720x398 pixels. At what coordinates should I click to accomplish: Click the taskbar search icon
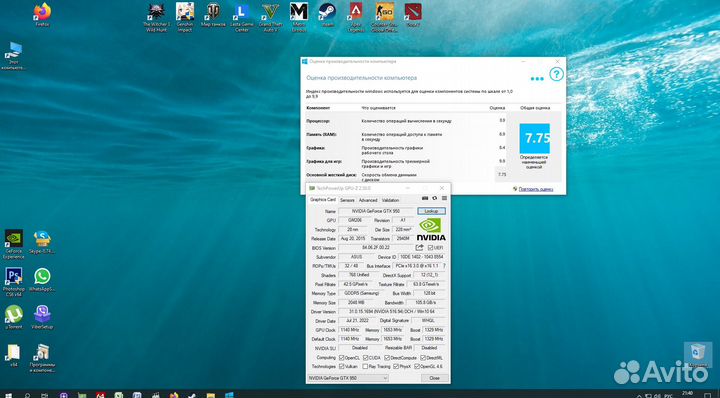[x=27, y=394]
